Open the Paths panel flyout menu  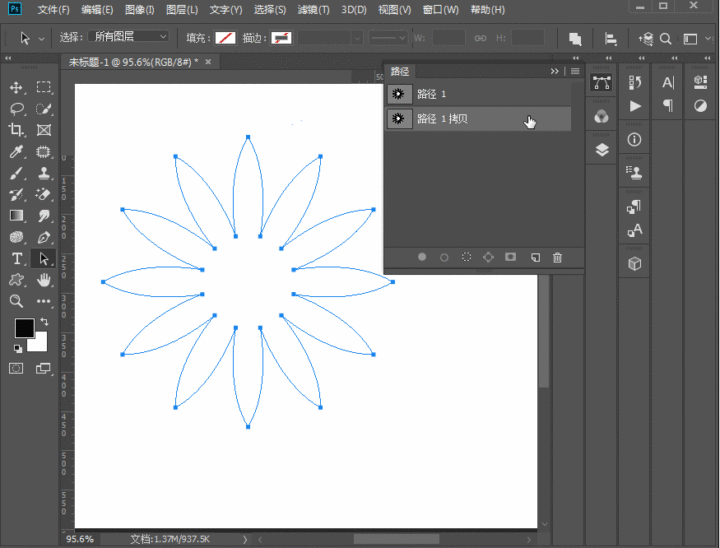tap(575, 71)
